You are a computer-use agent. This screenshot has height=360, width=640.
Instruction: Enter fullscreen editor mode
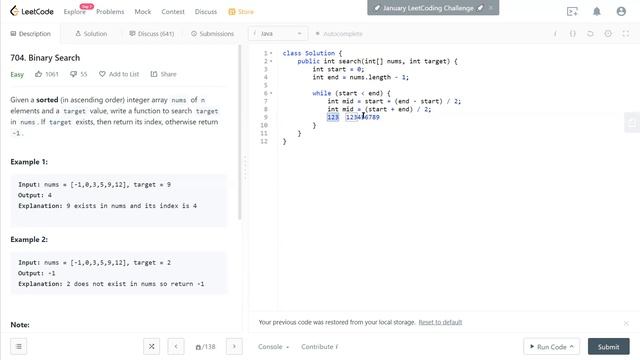click(x=626, y=34)
